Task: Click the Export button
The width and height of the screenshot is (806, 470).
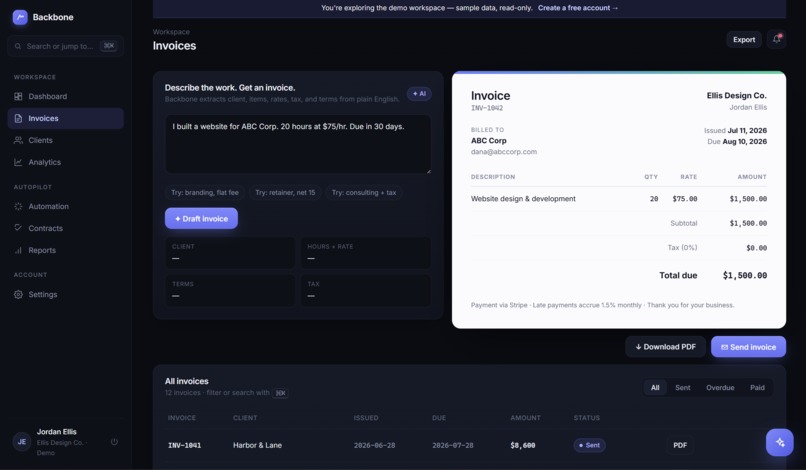Action: 744,40
